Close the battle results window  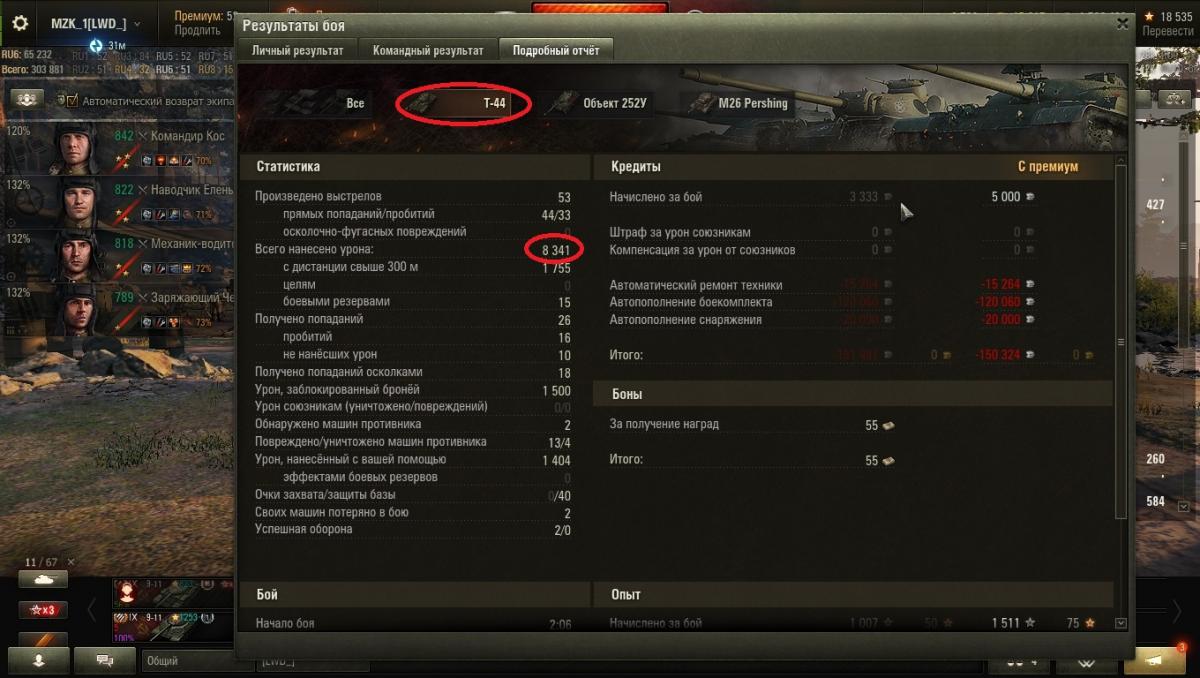tap(1122, 23)
